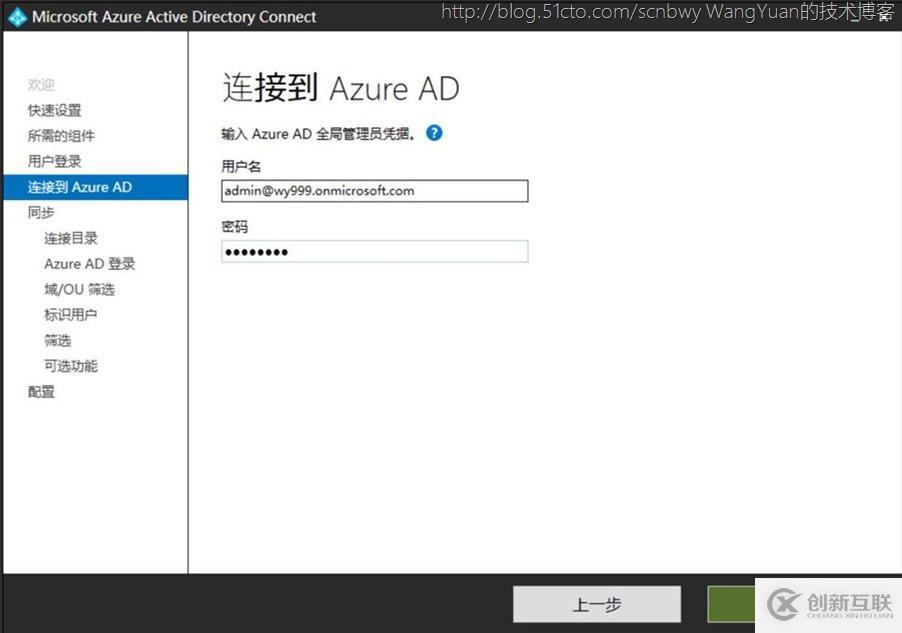The width and height of the screenshot is (902, 633).
Task: Click the Microsoft Azure Active Directory Connect title
Action: [x=174, y=17]
